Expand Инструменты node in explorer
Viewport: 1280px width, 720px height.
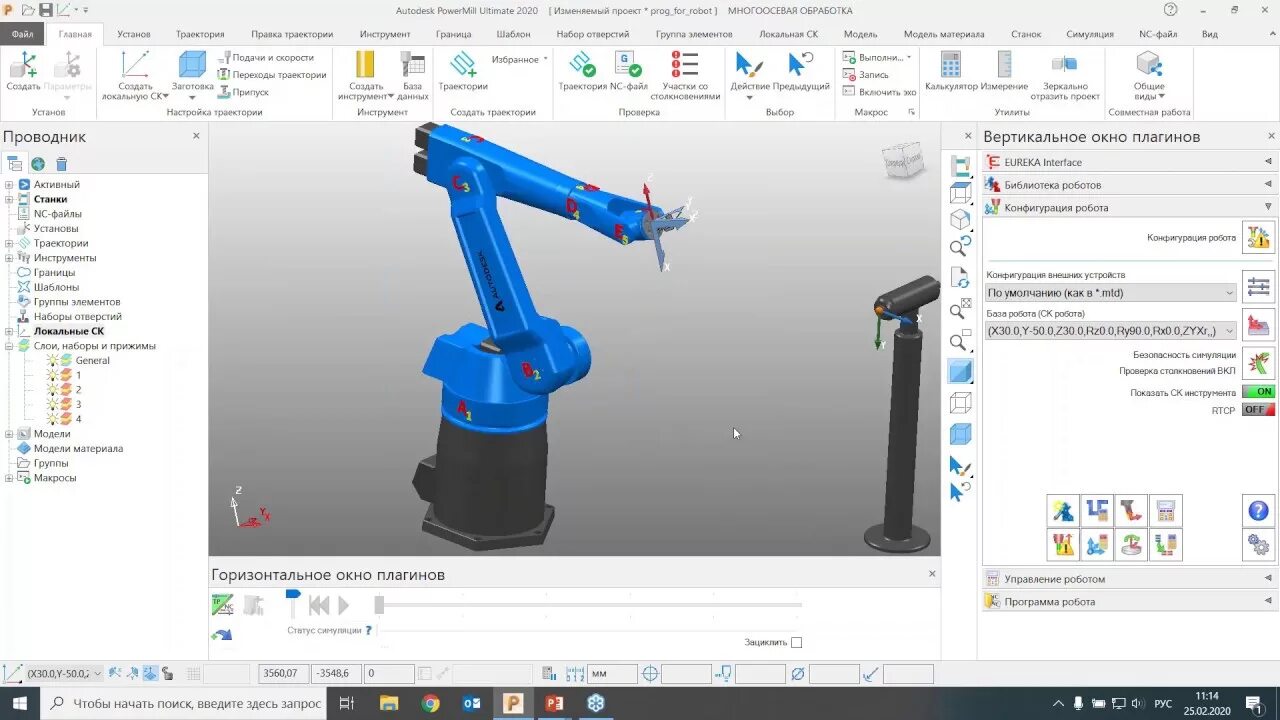pos(9,258)
